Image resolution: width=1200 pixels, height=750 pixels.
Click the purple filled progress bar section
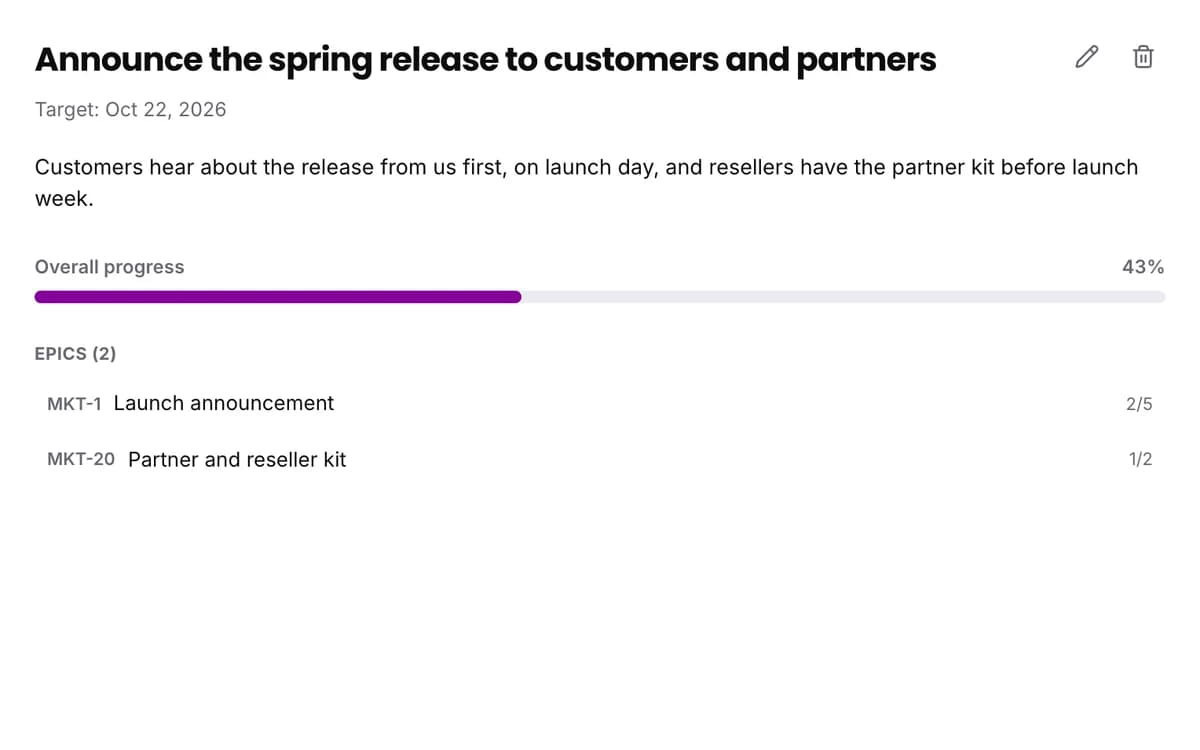(278, 297)
